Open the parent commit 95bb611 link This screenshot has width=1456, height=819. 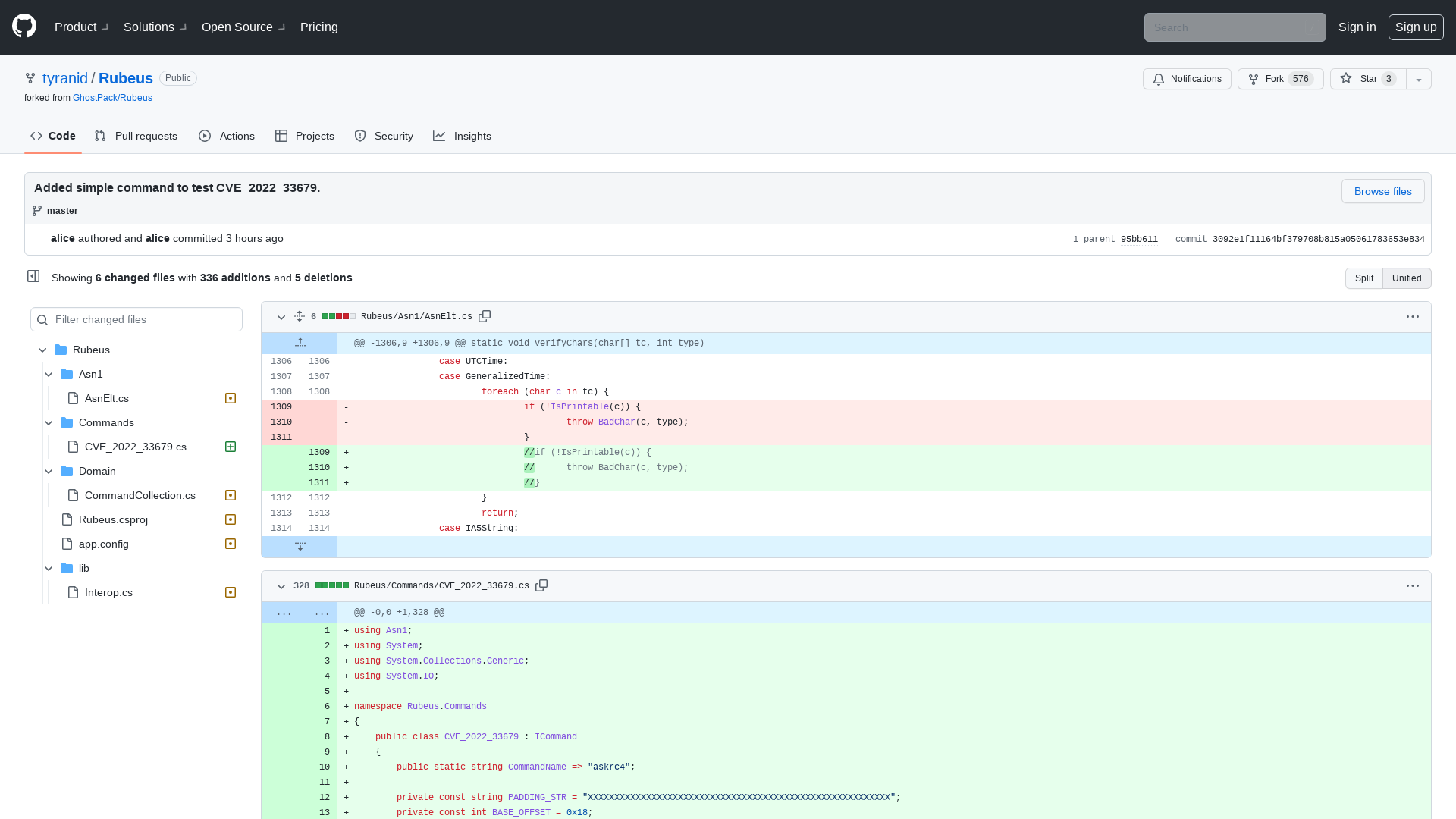[x=1139, y=239]
